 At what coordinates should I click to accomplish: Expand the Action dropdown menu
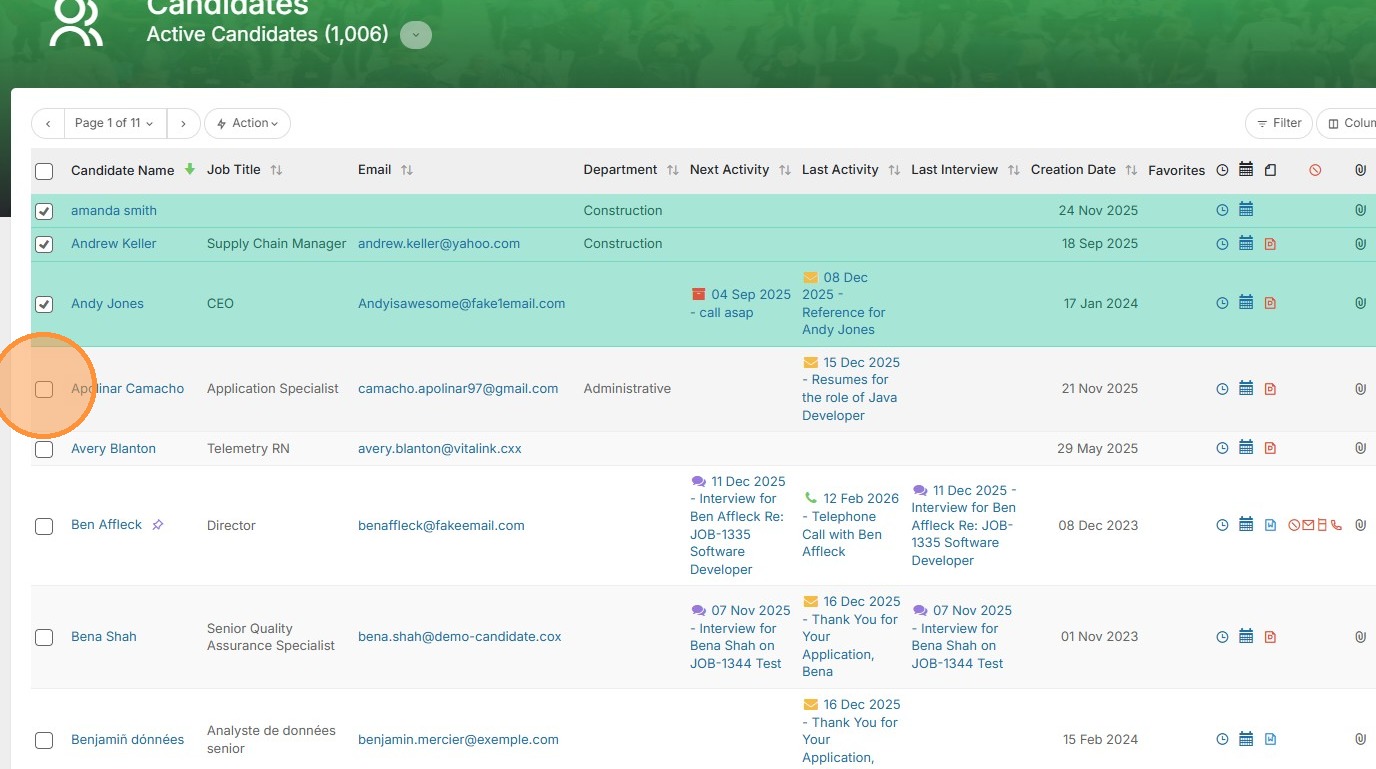248,123
